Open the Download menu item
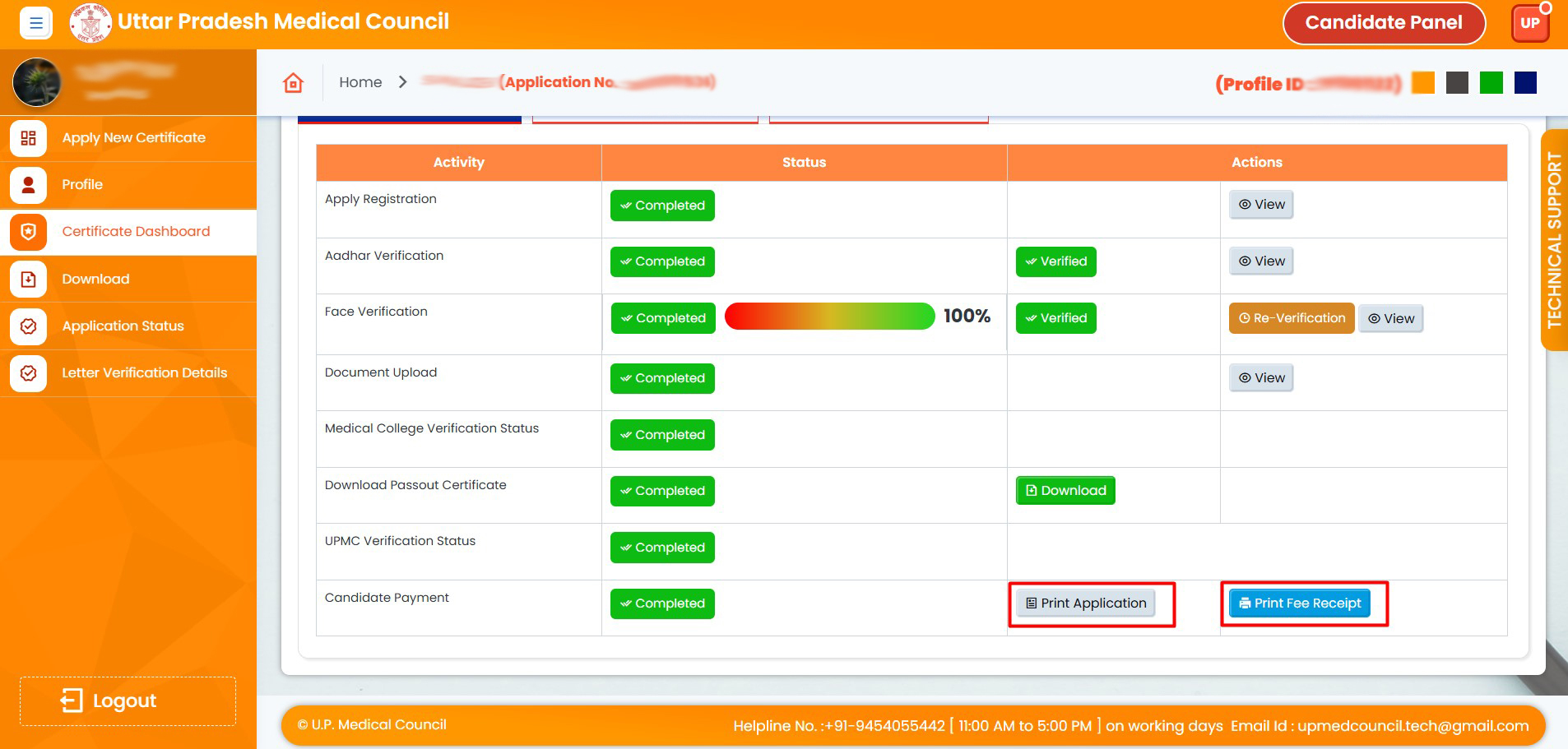The width and height of the screenshot is (1568, 749). 128,280
